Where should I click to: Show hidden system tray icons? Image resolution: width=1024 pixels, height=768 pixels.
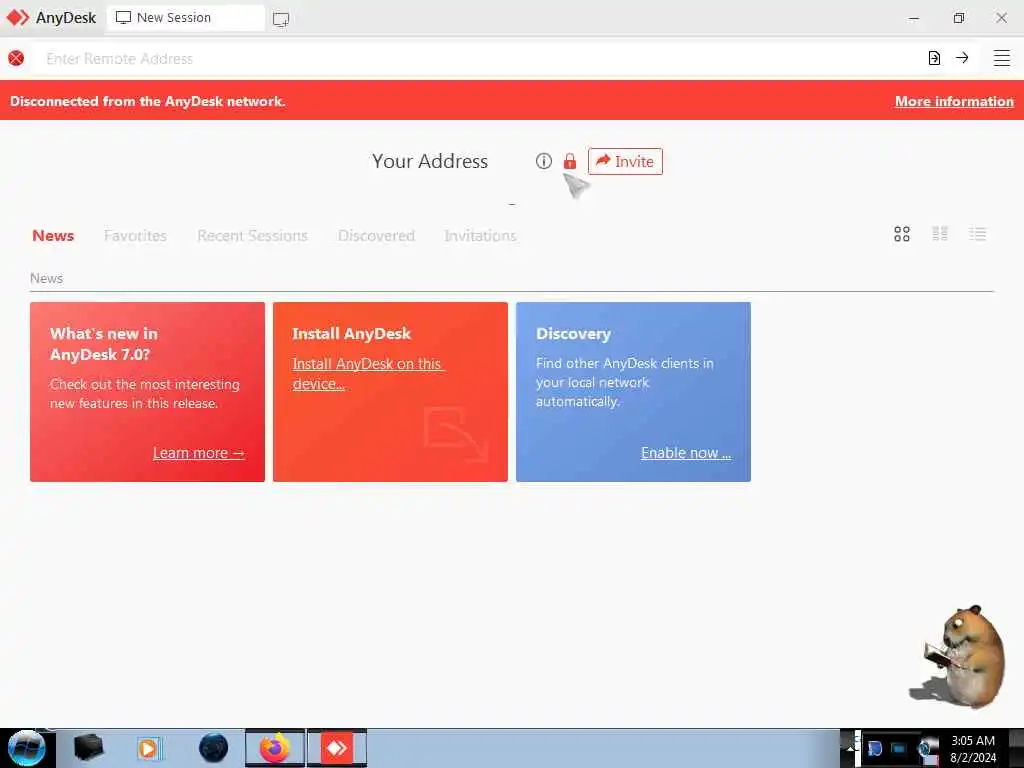(850, 749)
